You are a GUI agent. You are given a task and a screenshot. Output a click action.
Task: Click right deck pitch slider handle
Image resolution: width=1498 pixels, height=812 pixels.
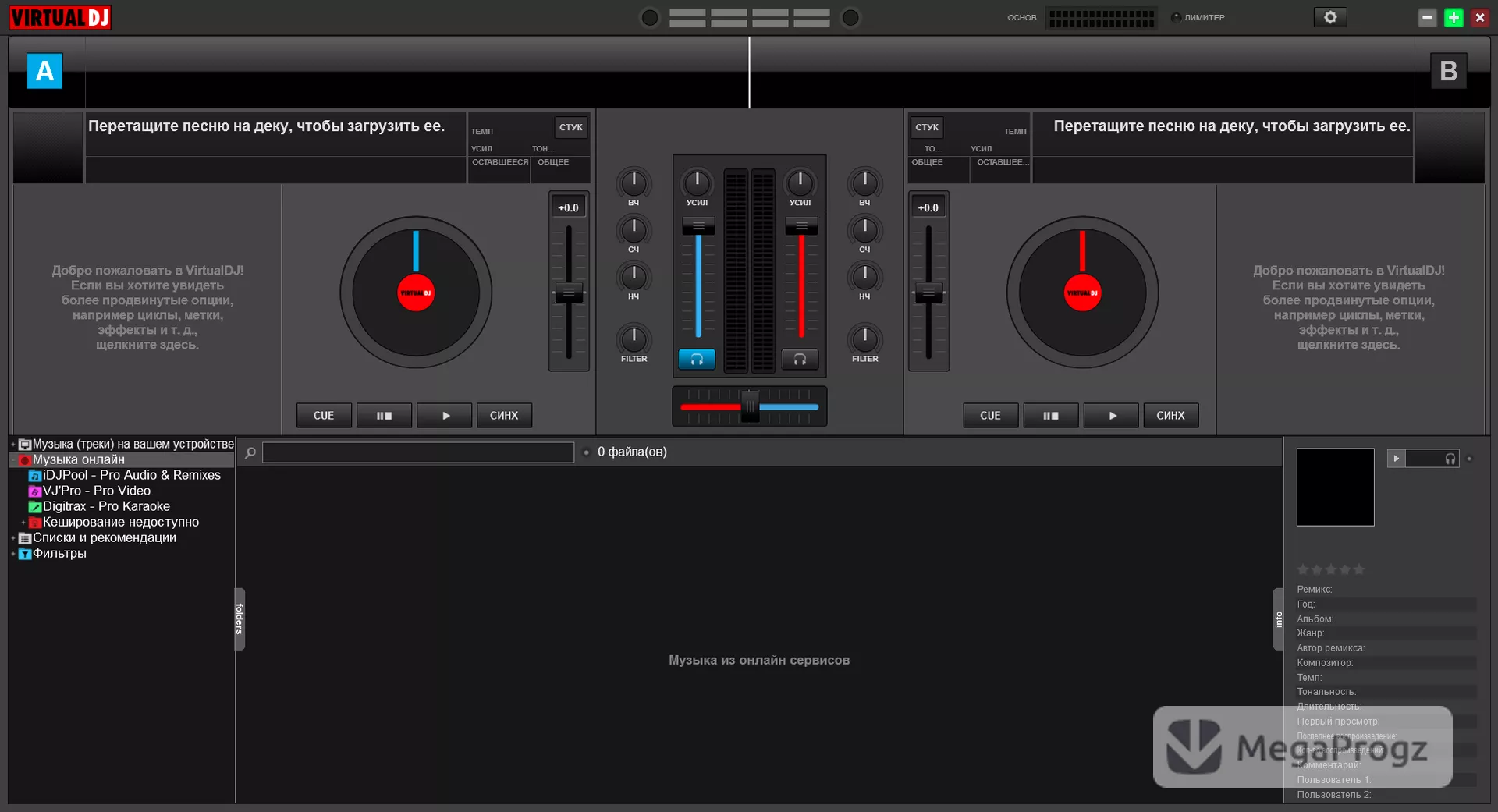pyautogui.click(x=928, y=293)
